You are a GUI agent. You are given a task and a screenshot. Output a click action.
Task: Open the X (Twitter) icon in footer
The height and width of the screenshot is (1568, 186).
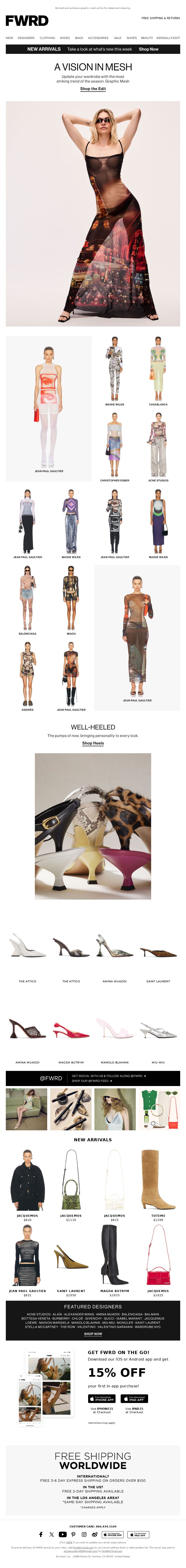click(x=52, y=1534)
